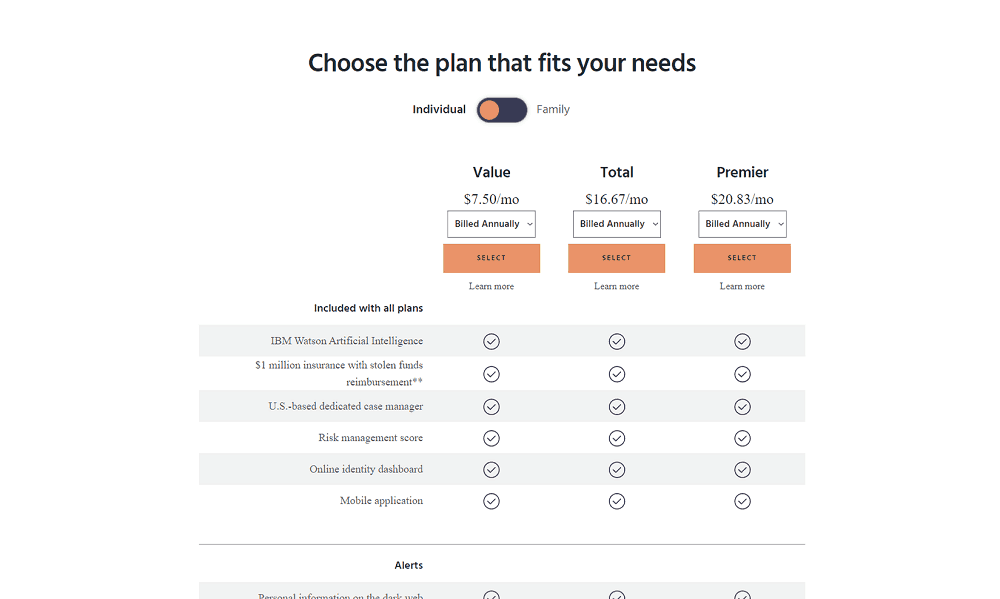Select the Premier plan button
Viewport: 1000px width, 599px height.
[x=742, y=258]
